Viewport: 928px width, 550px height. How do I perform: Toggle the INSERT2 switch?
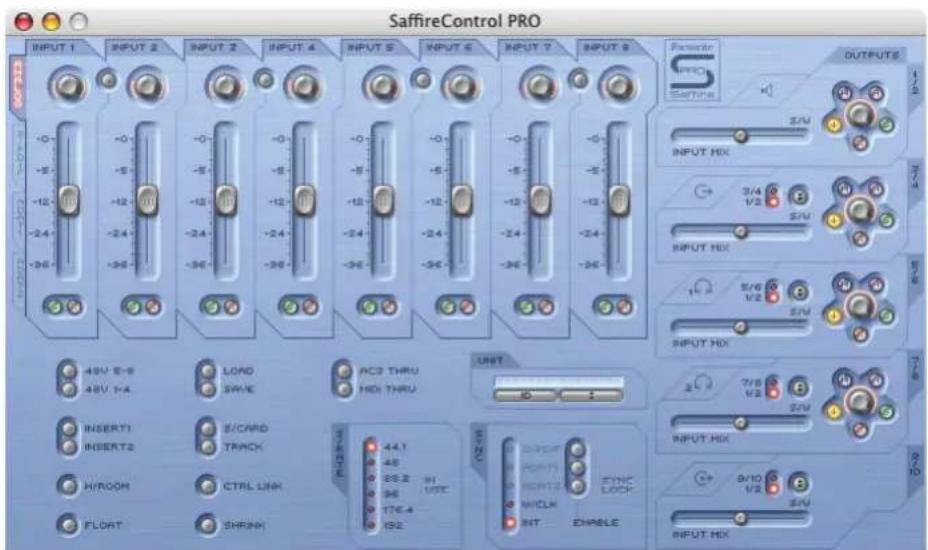point(69,446)
